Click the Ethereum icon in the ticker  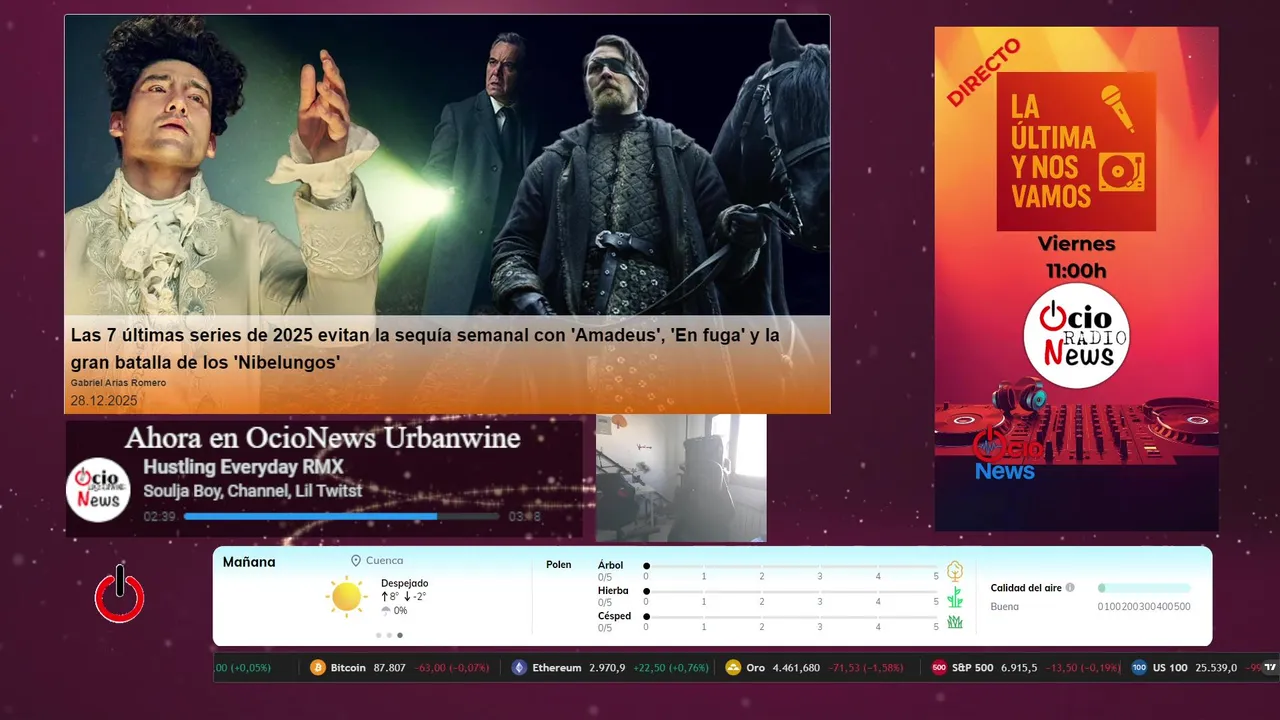point(519,668)
